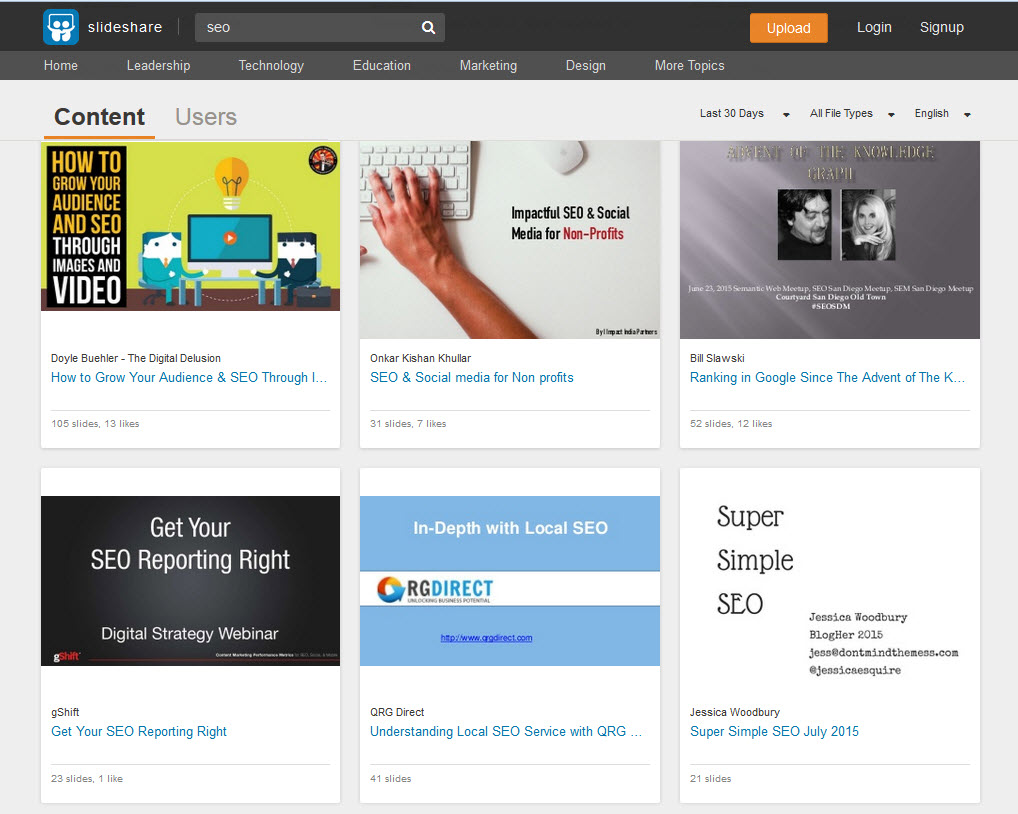Switch to the Users tab
Screen dimensions: 1018x814
click(206, 117)
